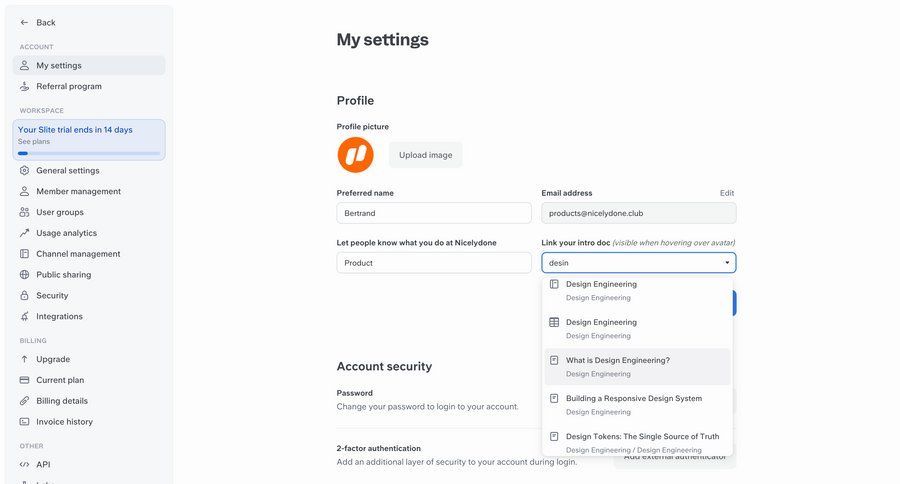Click the Upload image button
900x484 pixels.
click(x=425, y=155)
